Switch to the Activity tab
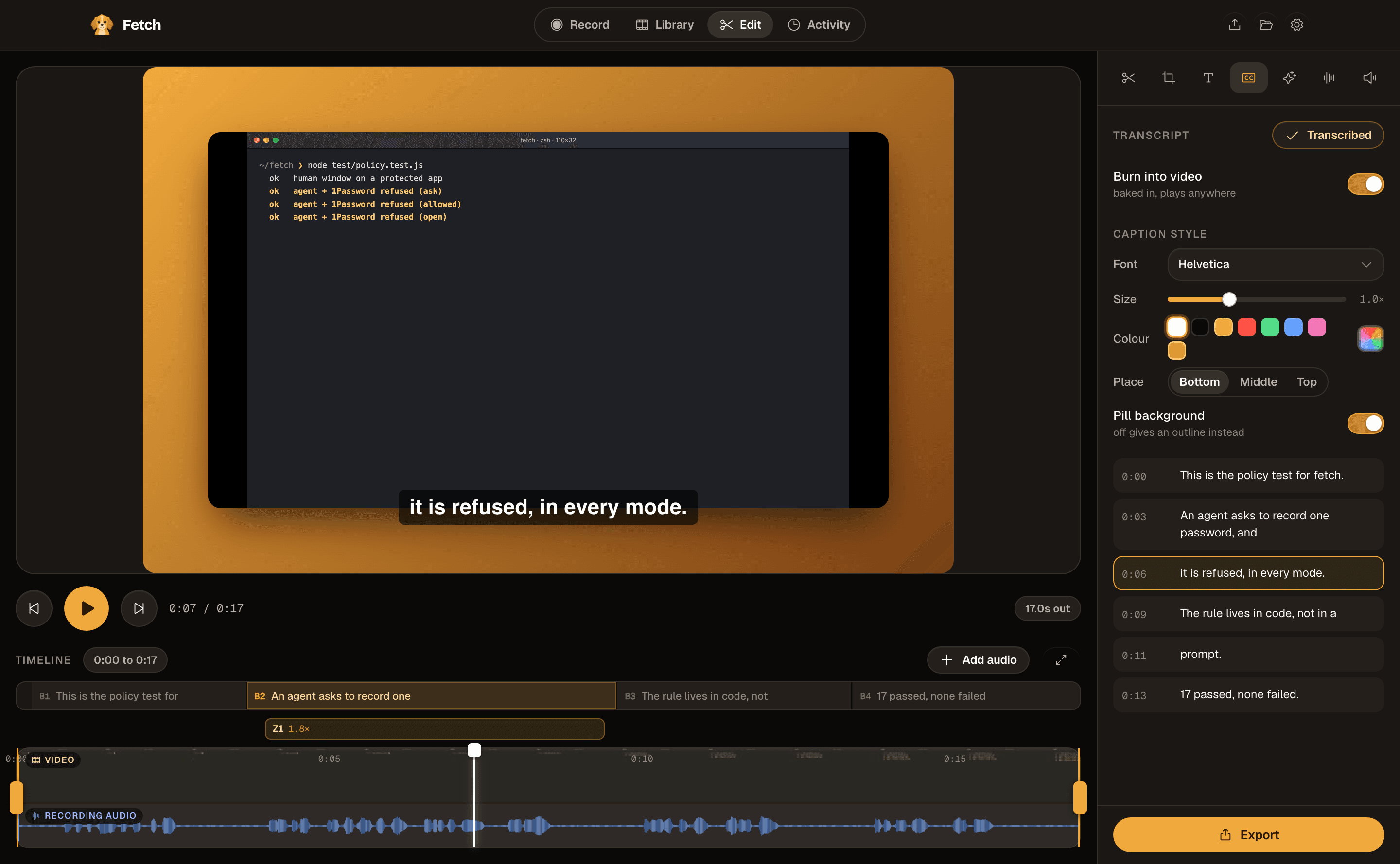Screen dimensions: 1400x864 pyautogui.click(x=819, y=25)
